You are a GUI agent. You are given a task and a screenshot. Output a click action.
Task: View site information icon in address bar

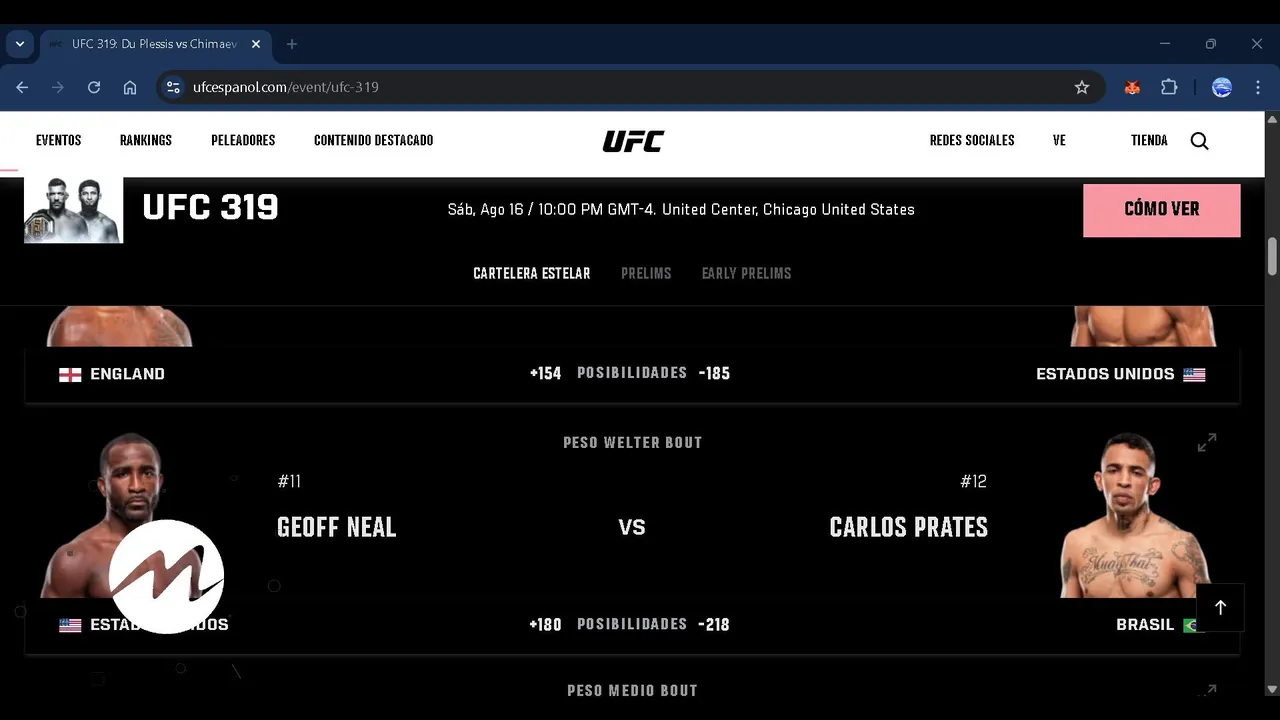point(173,87)
